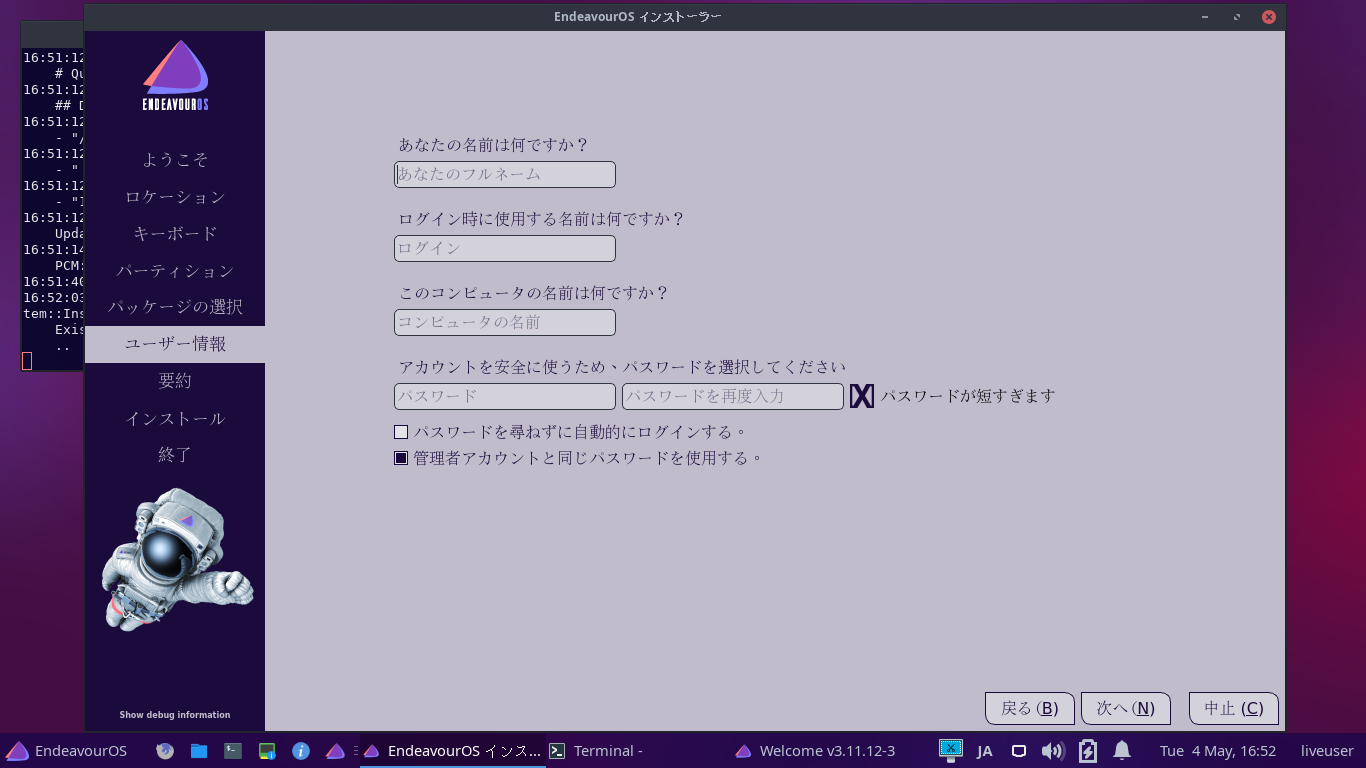1366x768 pixels.
Task: Click the パスワードが短すぎます warning text
Action: (967, 396)
